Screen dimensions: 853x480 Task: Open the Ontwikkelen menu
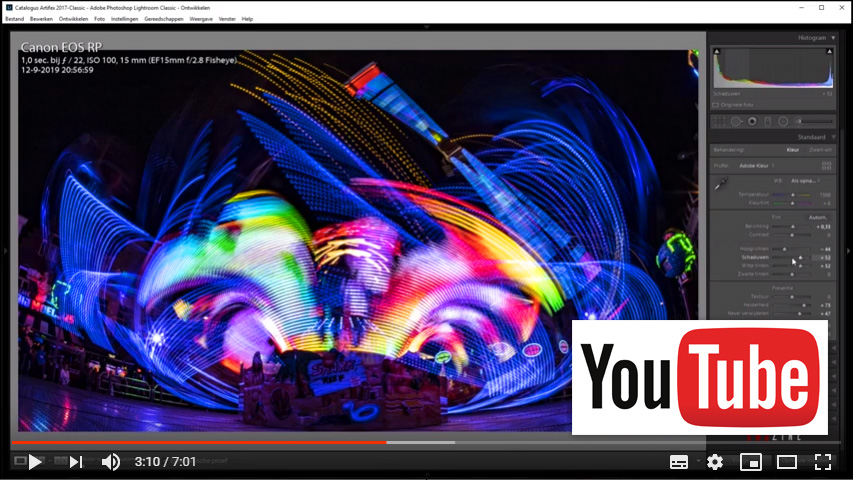pyautogui.click(x=73, y=19)
